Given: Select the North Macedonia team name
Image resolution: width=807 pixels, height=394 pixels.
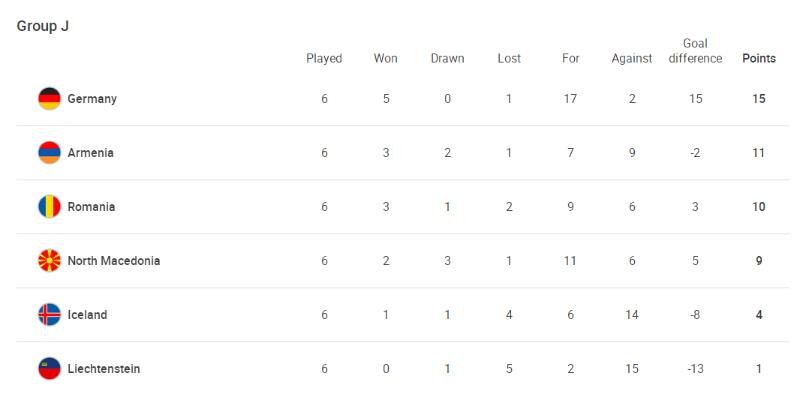Looking at the screenshot, I should 114,261.
